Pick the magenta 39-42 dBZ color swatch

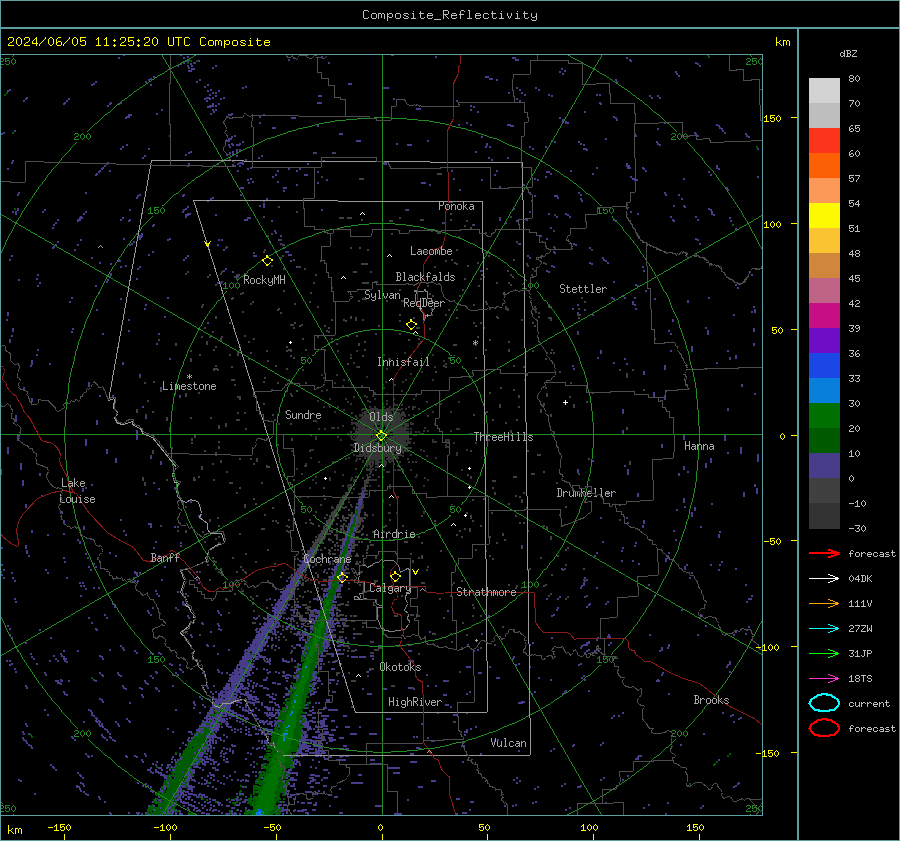(x=824, y=316)
